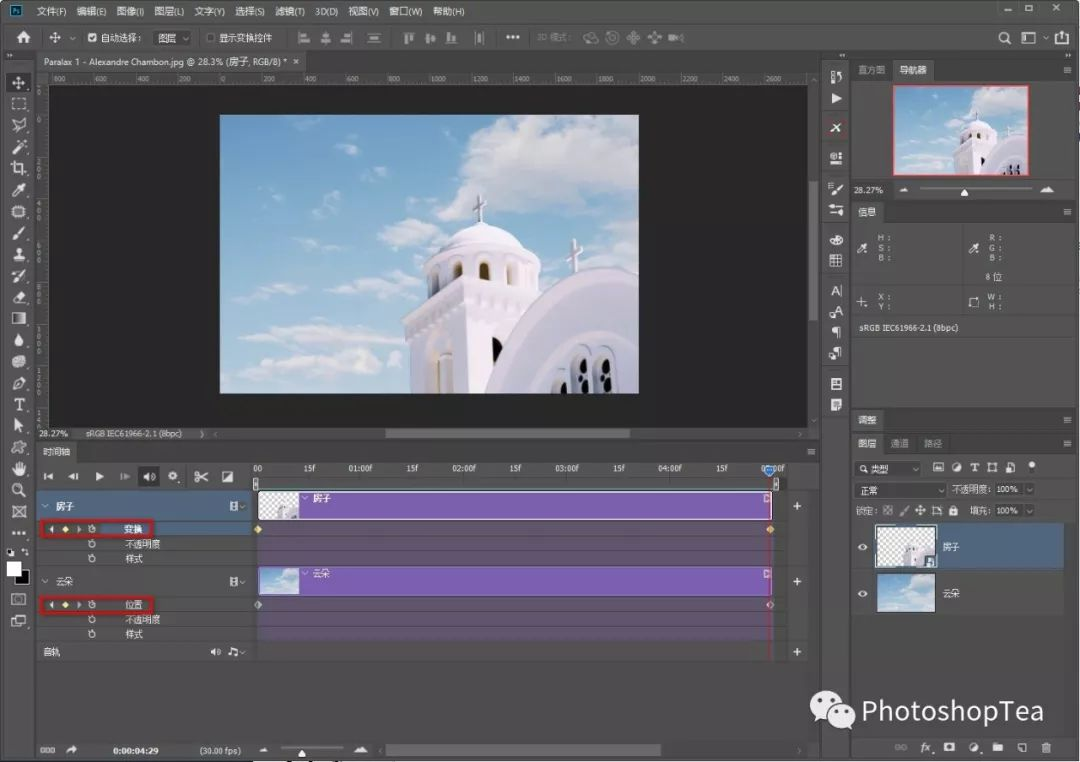The width and height of the screenshot is (1080, 762).
Task: Toggle visibility of the 房子 layer
Action: coord(863,547)
